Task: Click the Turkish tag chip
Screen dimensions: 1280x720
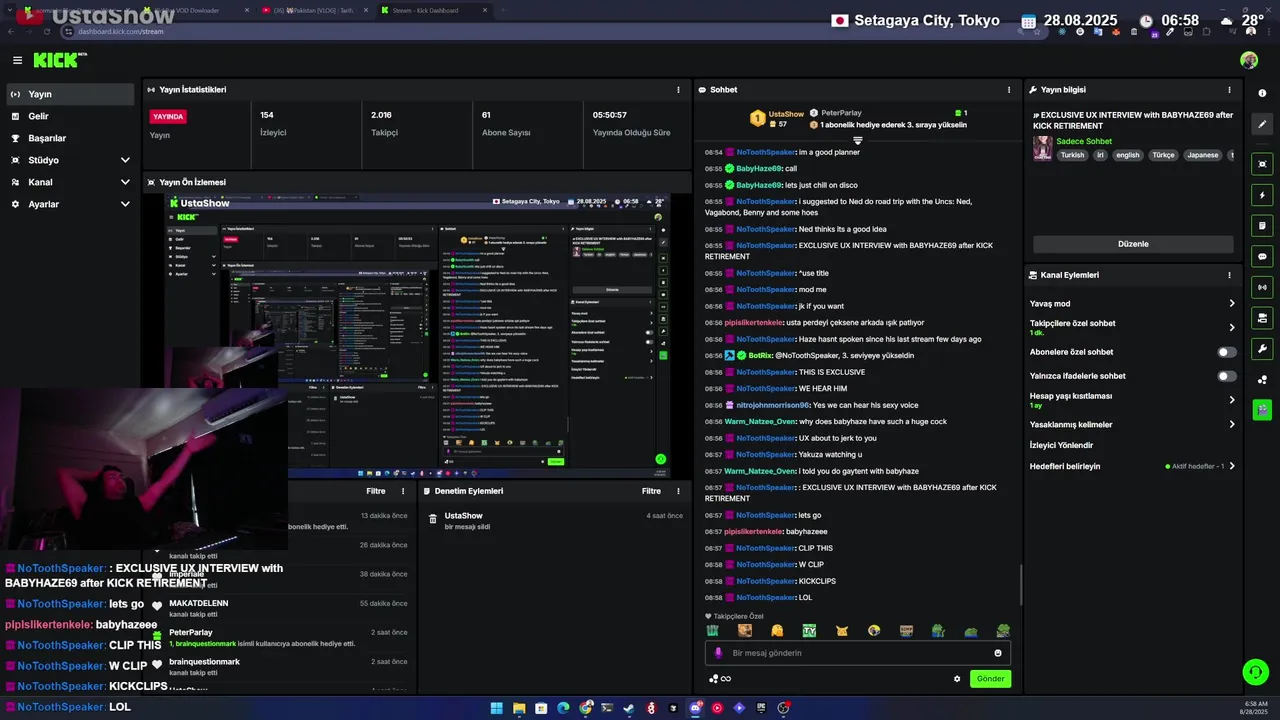Action: [x=1072, y=155]
